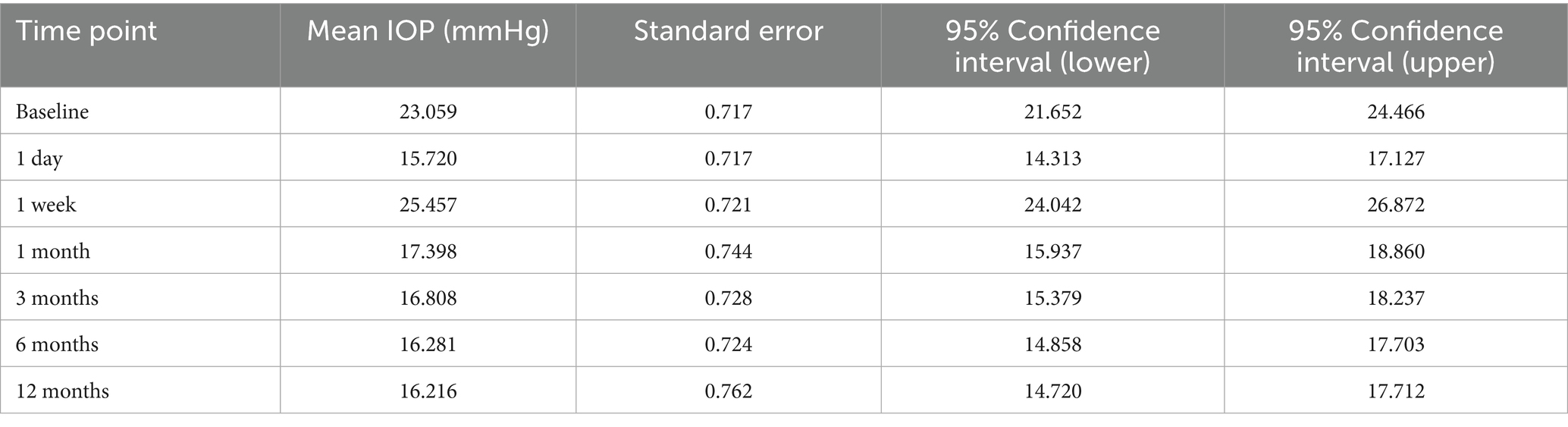Click the Time point column header

pyautogui.click(x=86, y=31)
